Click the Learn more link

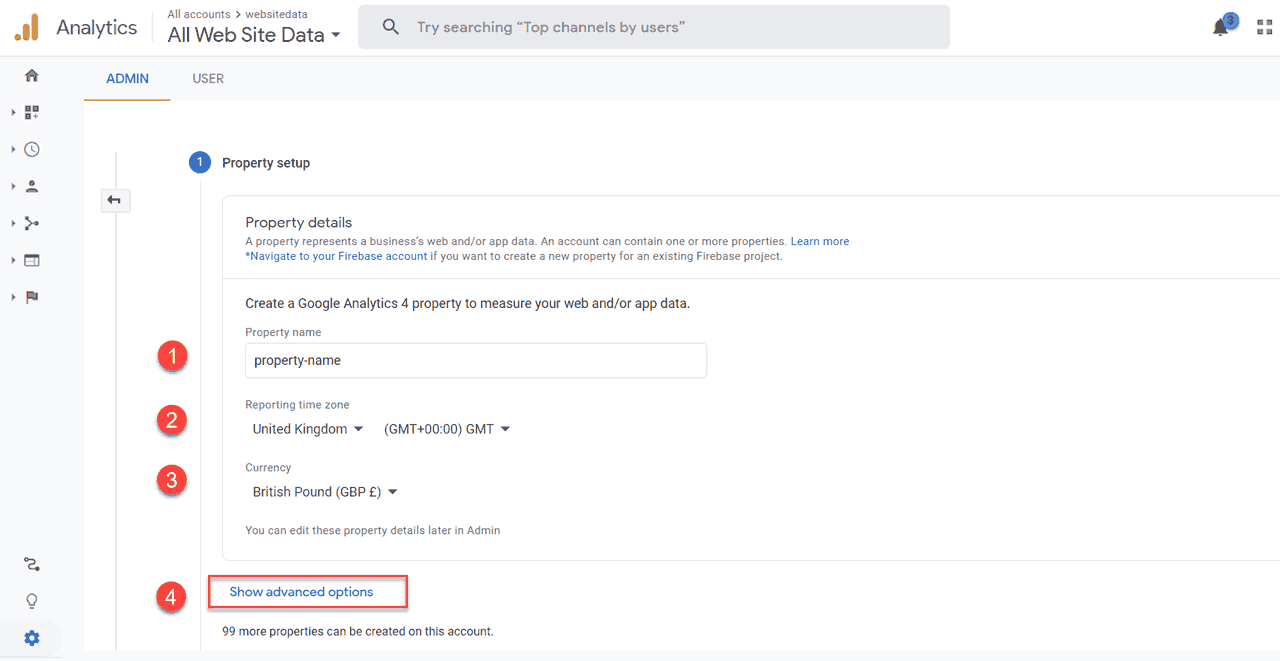(x=820, y=241)
